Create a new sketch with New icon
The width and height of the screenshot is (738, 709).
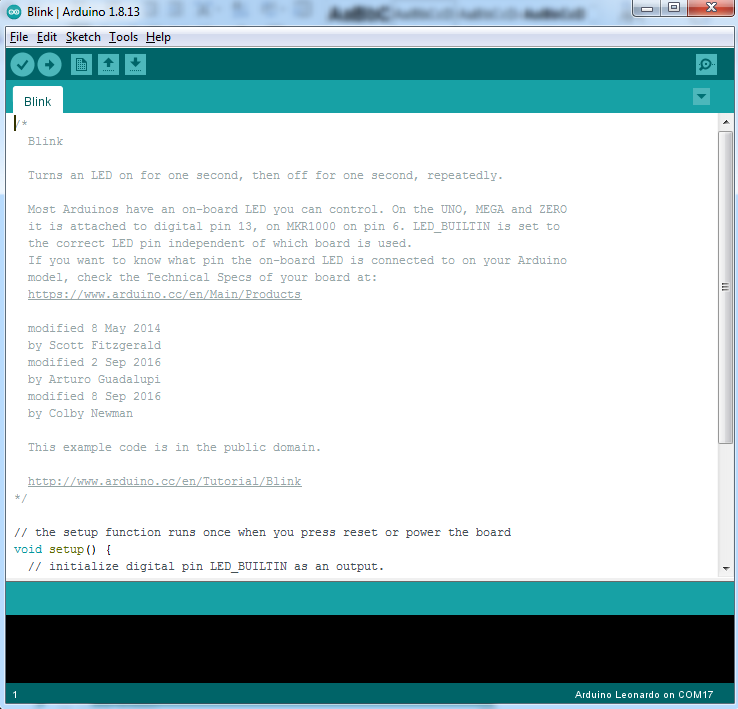coord(81,64)
